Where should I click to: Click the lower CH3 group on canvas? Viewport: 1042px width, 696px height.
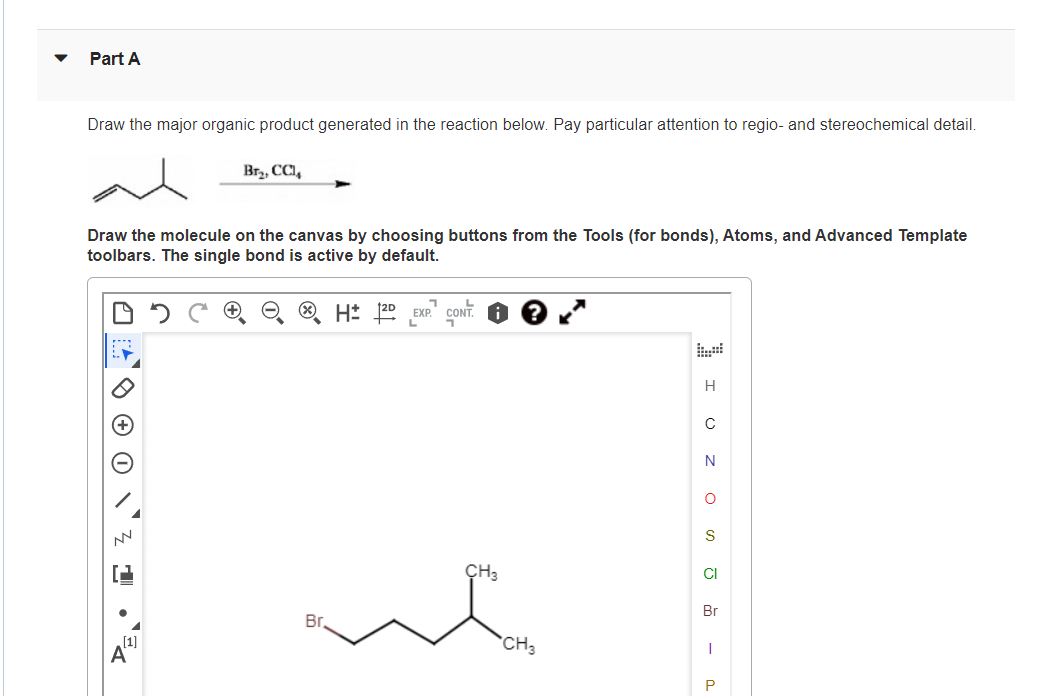(519, 644)
